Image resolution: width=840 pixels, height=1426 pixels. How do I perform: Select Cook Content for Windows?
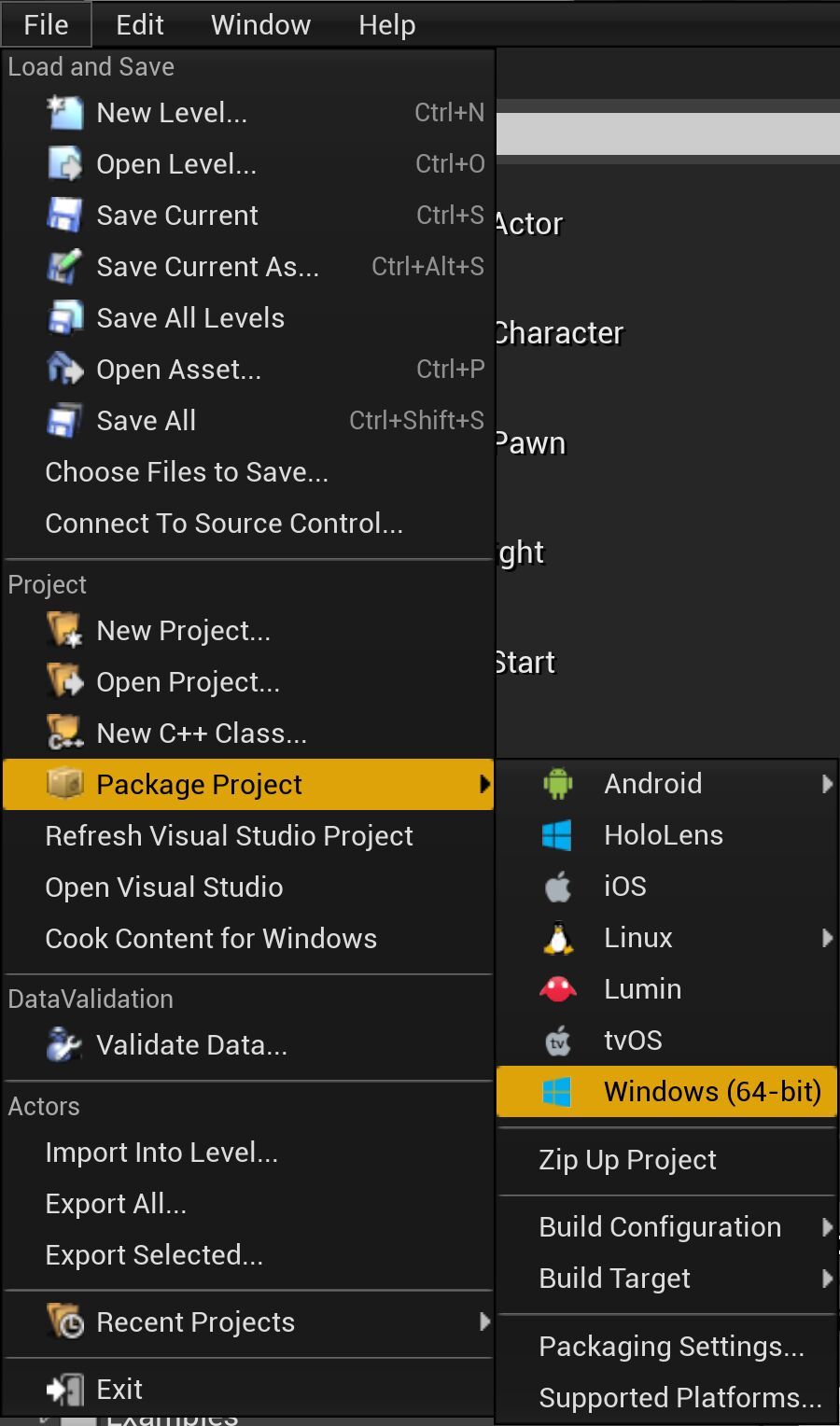[x=211, y=938]
